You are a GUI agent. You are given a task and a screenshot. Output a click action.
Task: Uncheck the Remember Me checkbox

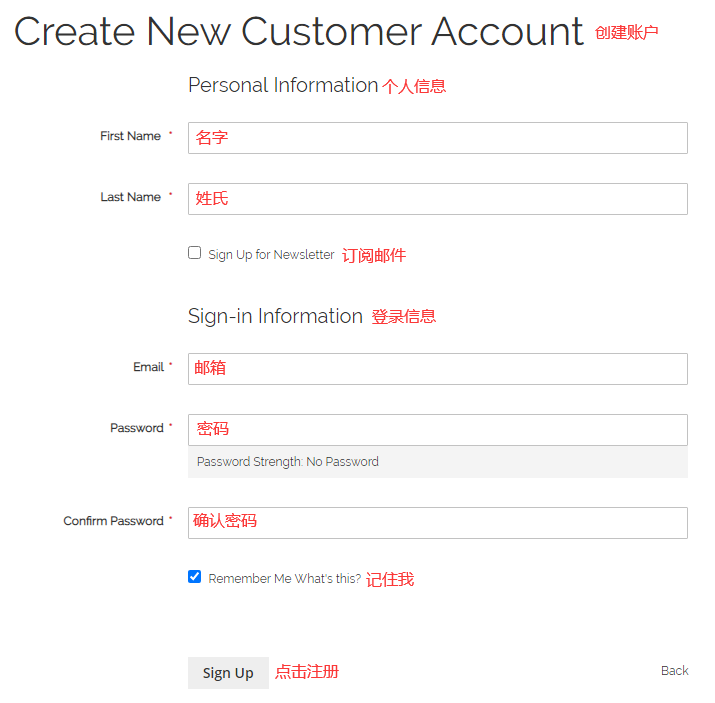[195, 577]
